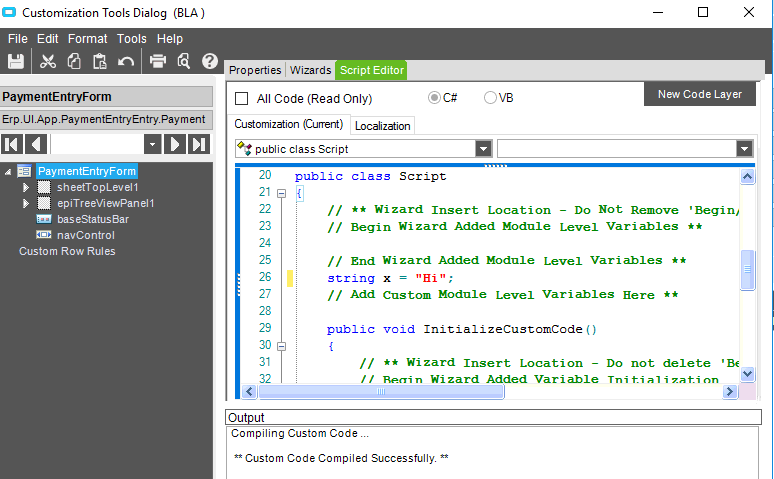
Task: Click the Help question mark icon
Action: pos(210,61)
